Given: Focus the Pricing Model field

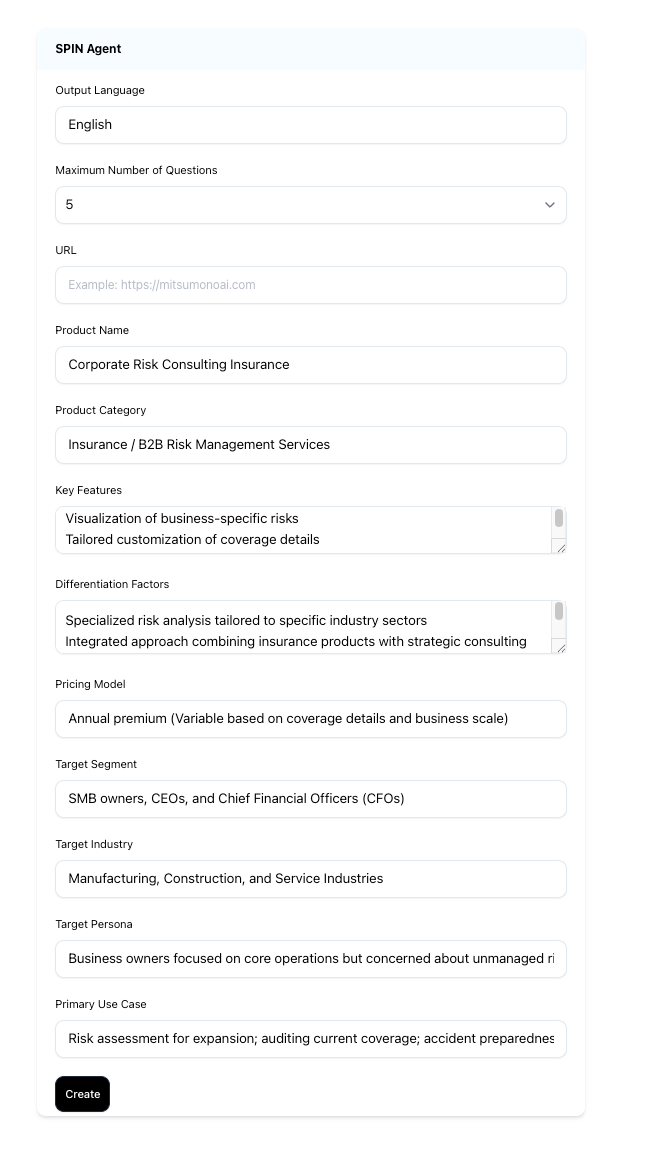Looking at the screenshot, I should click(310, 719).
